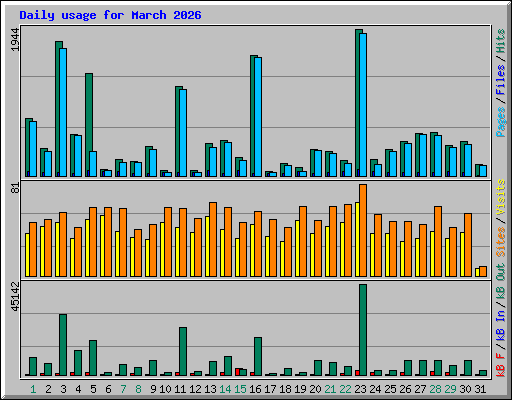Click day 21 on the x-axis
Image resolution: width=512 pixels, height=400 pixels.
[330, 389]
